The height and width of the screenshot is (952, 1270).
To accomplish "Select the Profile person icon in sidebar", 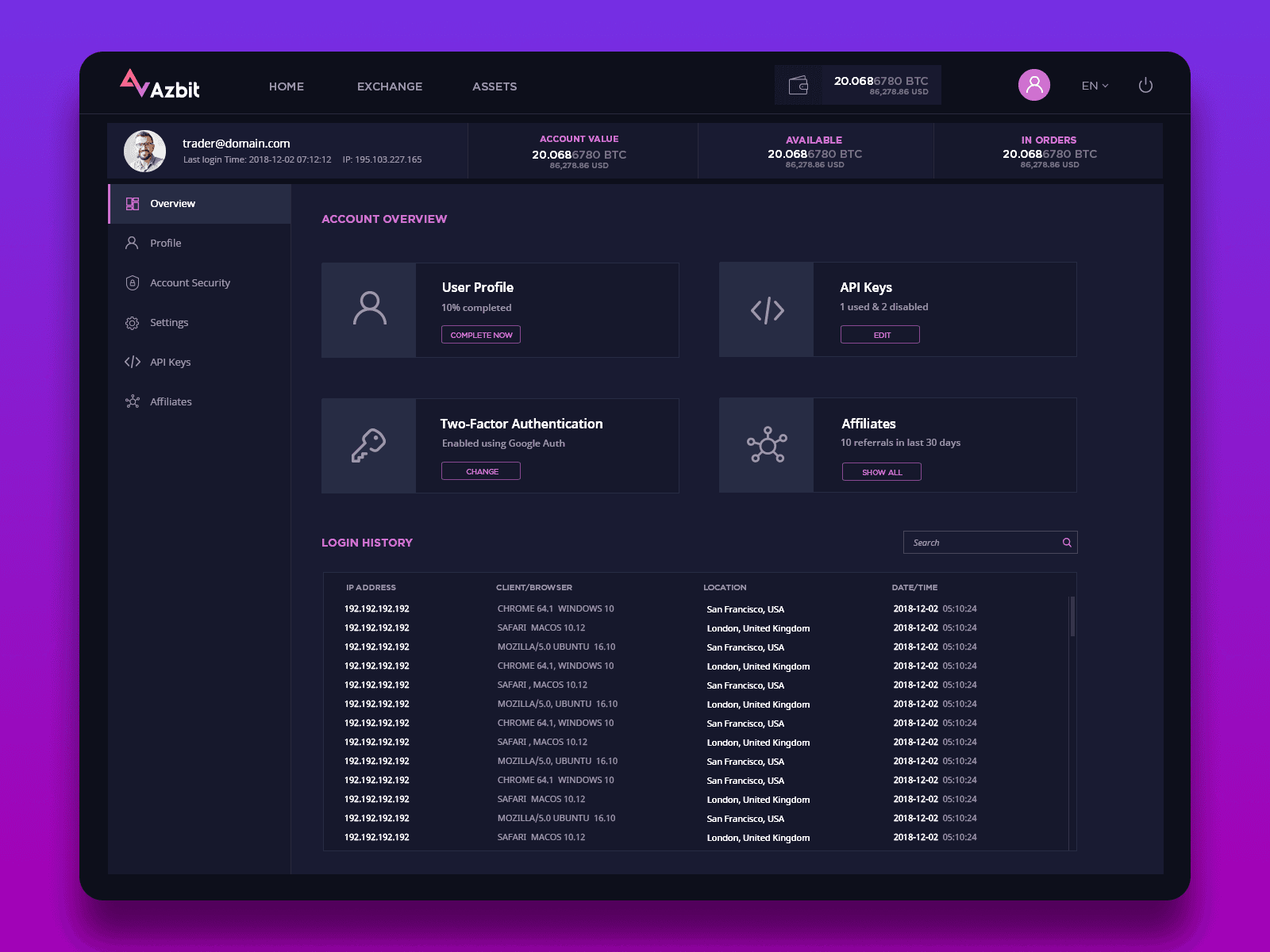I will pos(132,243).
